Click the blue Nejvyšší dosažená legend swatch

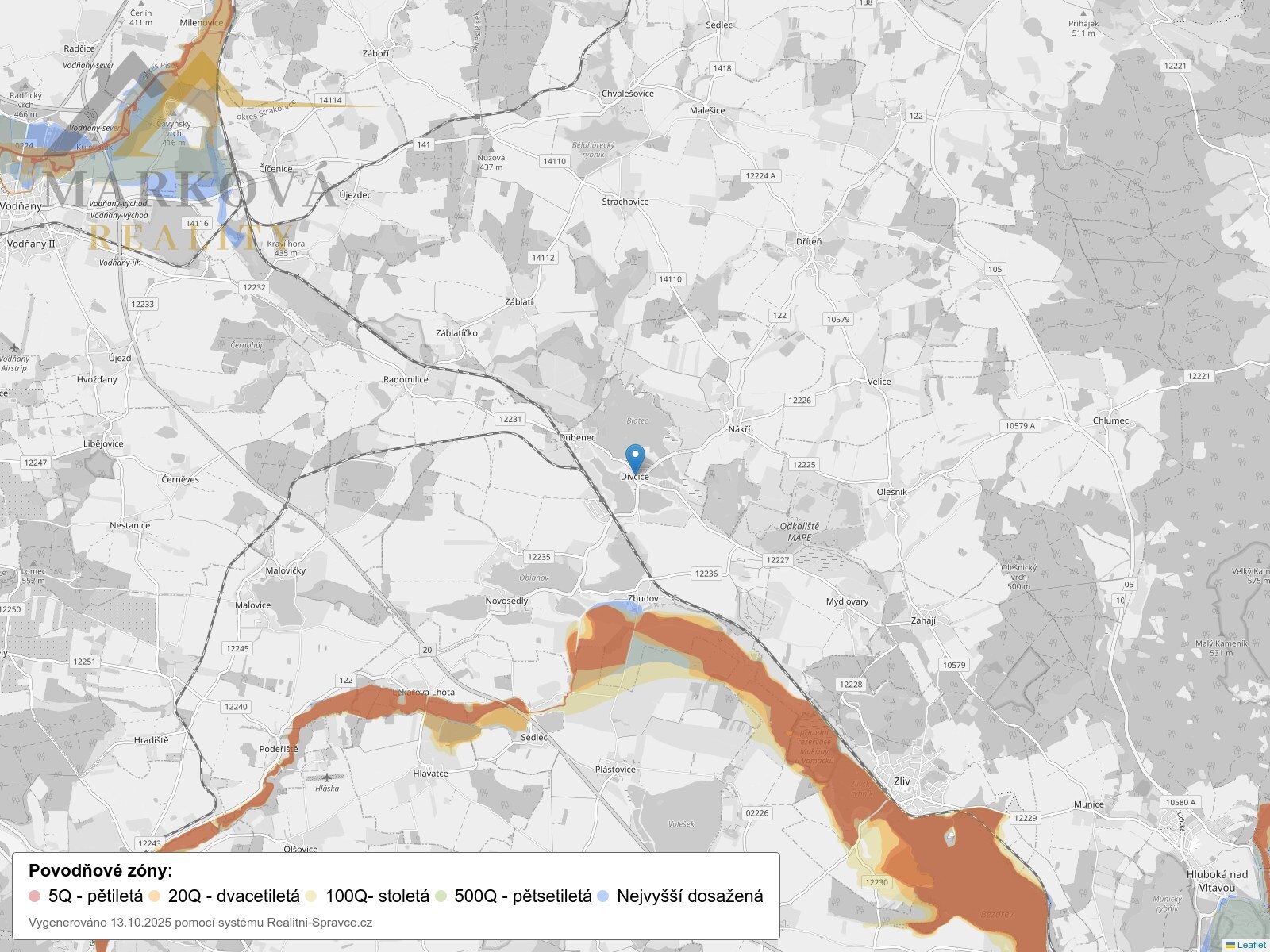(603, 896)
